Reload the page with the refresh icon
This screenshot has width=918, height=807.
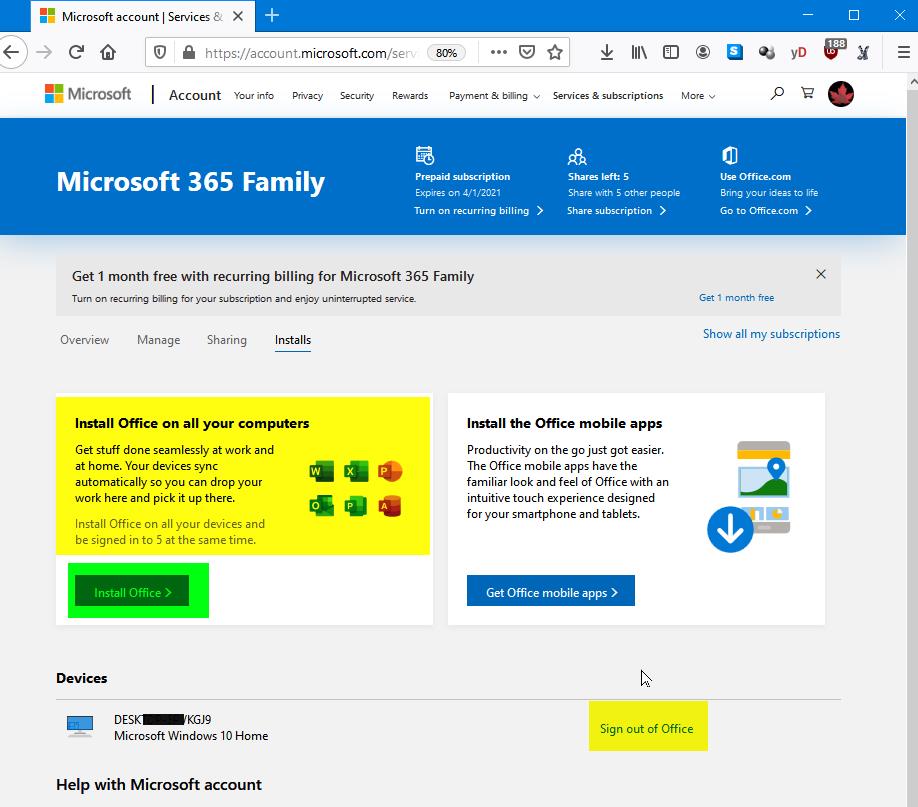[76, 53]
